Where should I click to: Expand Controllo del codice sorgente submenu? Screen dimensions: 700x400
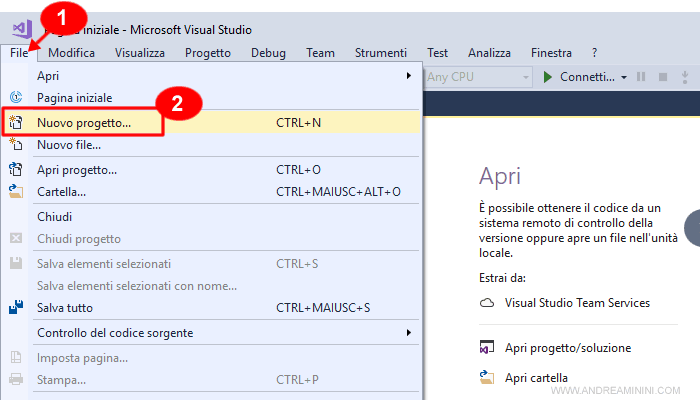408,333
